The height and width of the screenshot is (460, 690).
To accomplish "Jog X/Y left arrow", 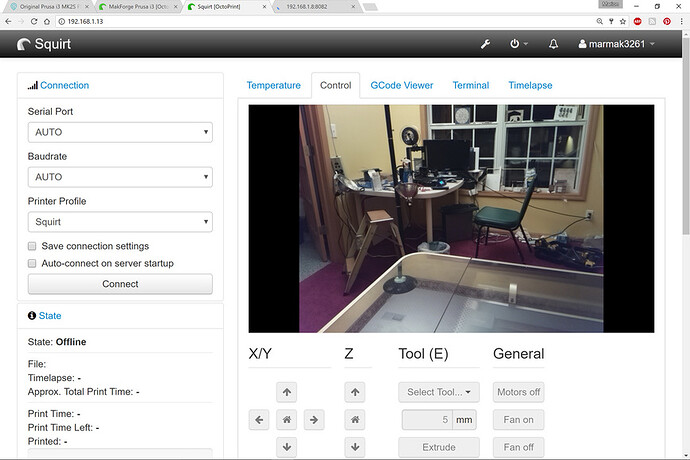I will click(259, 420).
